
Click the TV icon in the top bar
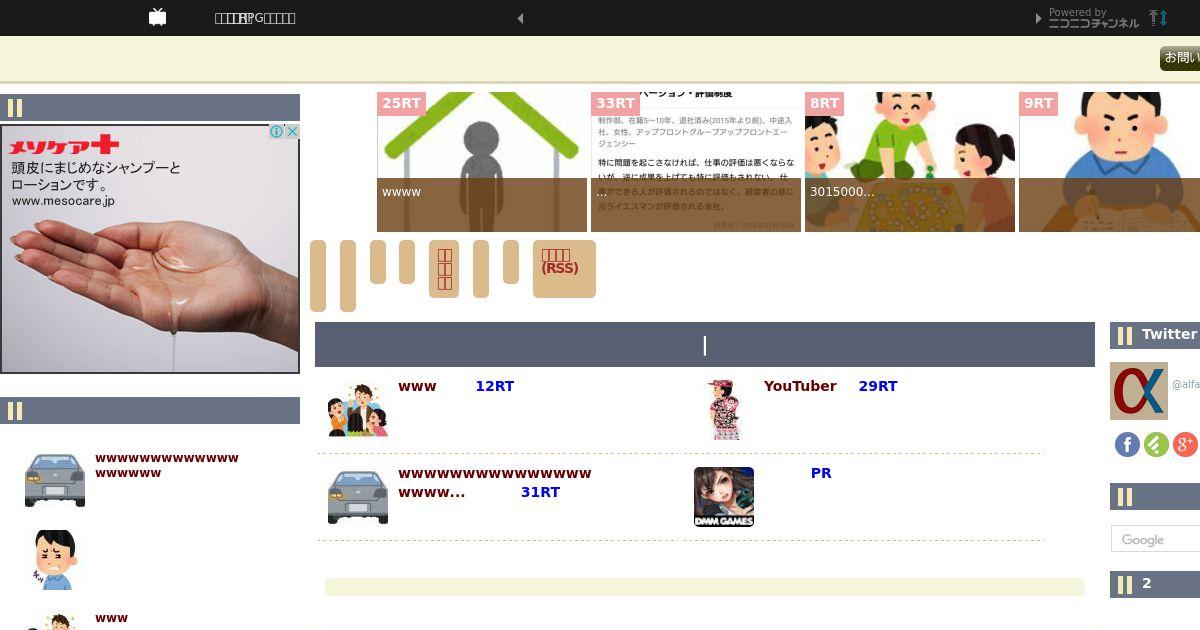pyautogui.click(x=157, y=17)
